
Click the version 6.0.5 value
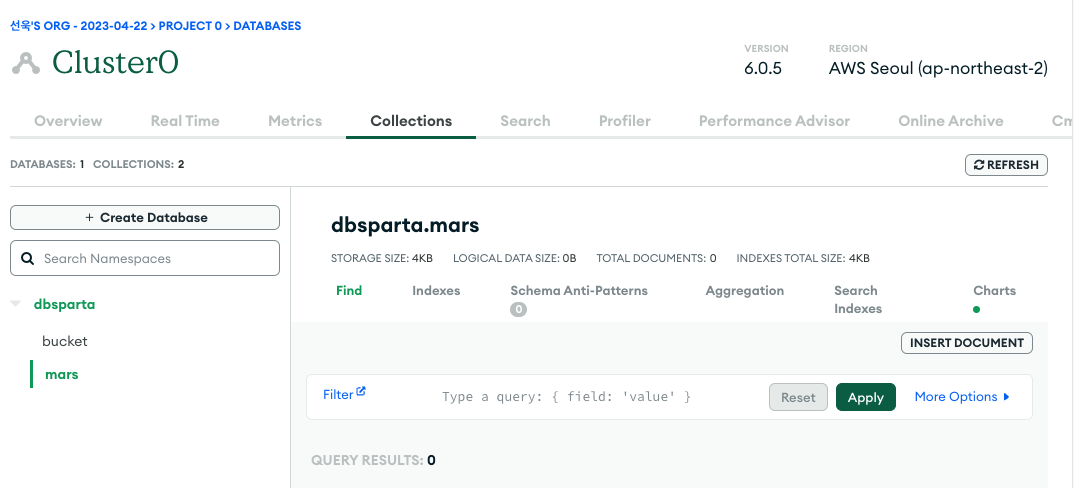pos(763,69)
